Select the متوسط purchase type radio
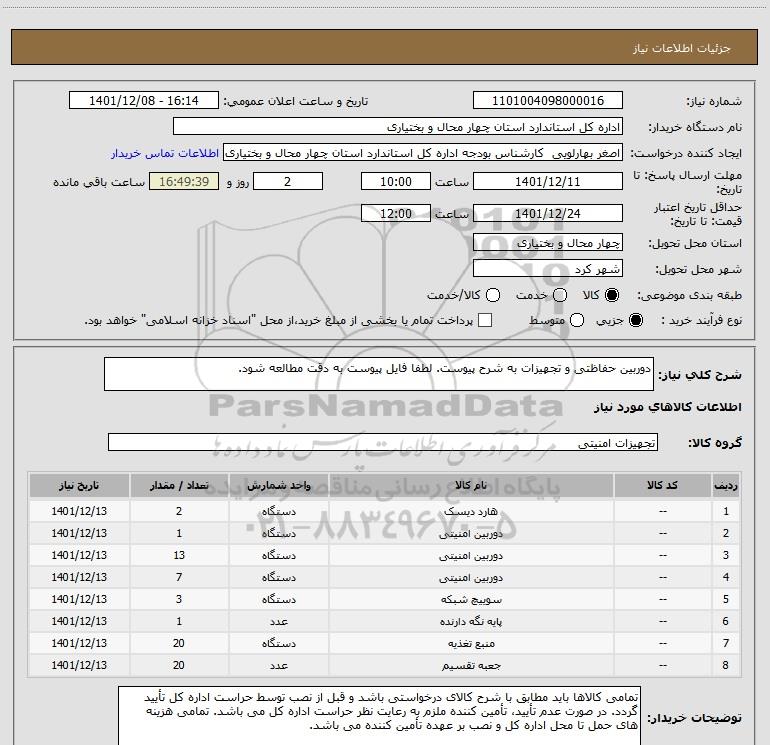 pos(577,320)
